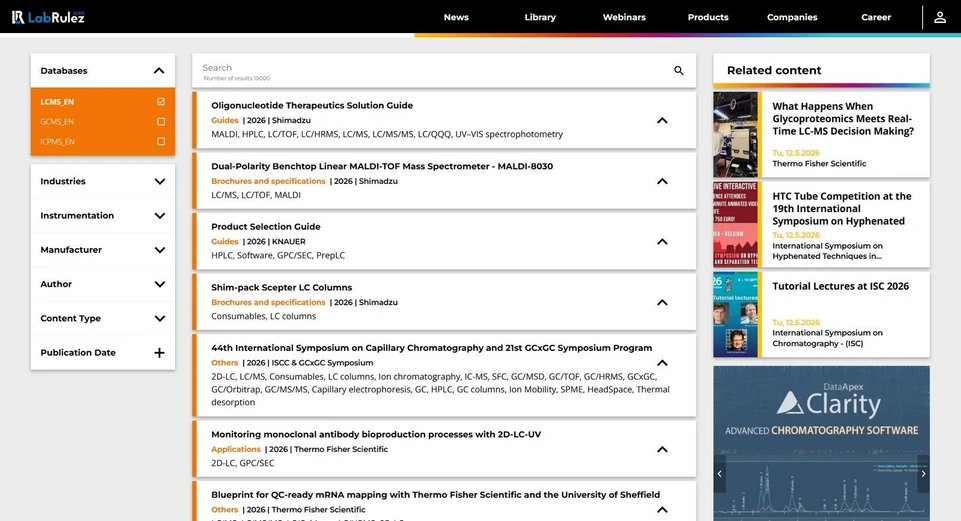
Task: Open Shim-pack Scepter LC Columns title
Action: pos(281,287)
